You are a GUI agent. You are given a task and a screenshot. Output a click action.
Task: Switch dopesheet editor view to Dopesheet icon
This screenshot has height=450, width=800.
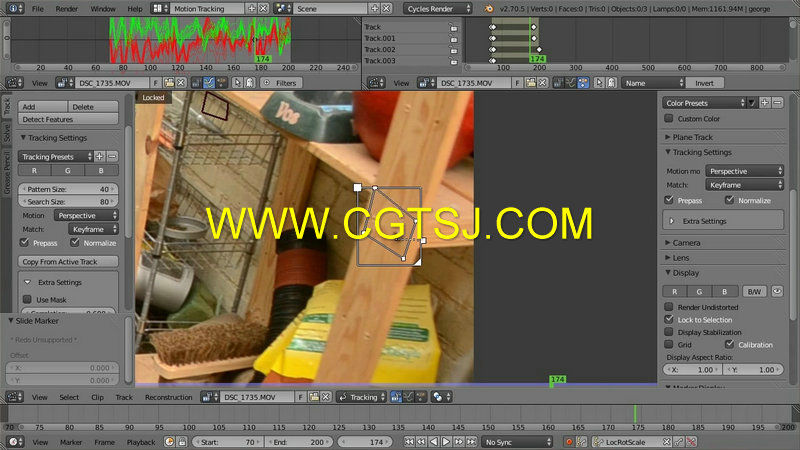583,83
